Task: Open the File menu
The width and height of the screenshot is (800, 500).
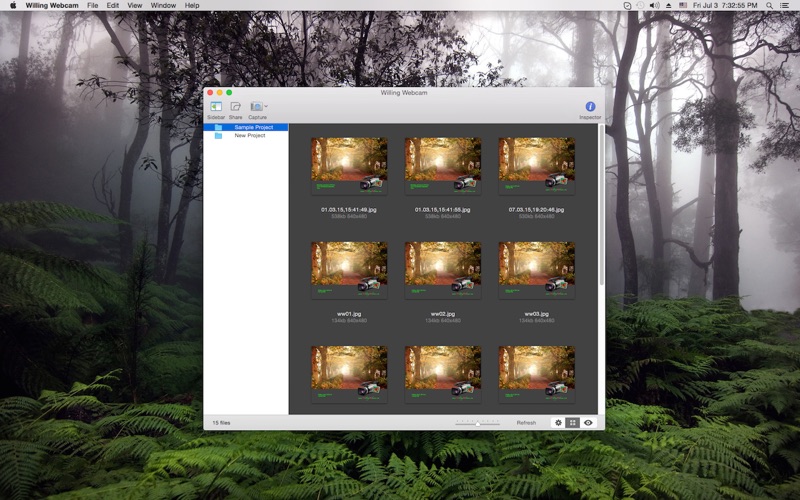Action: pyautogui.click(x=92, y=5)
